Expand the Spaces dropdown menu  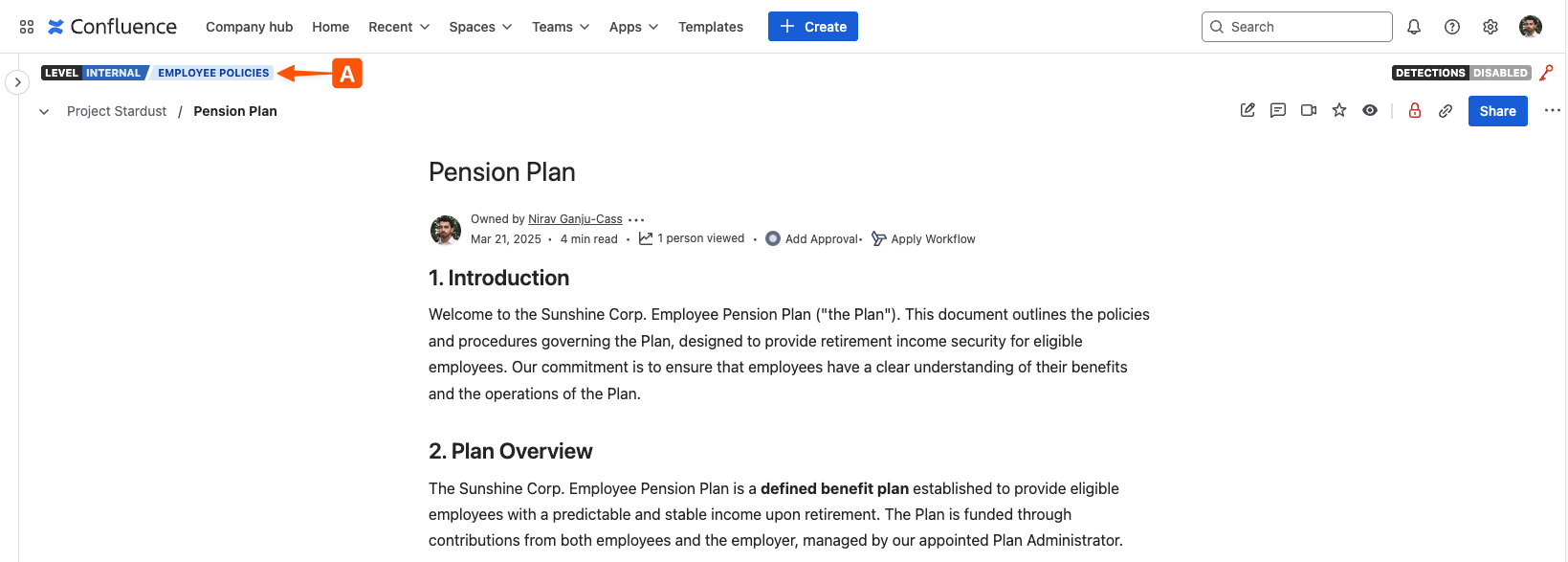pyautogui.click(x=480, y=27)
